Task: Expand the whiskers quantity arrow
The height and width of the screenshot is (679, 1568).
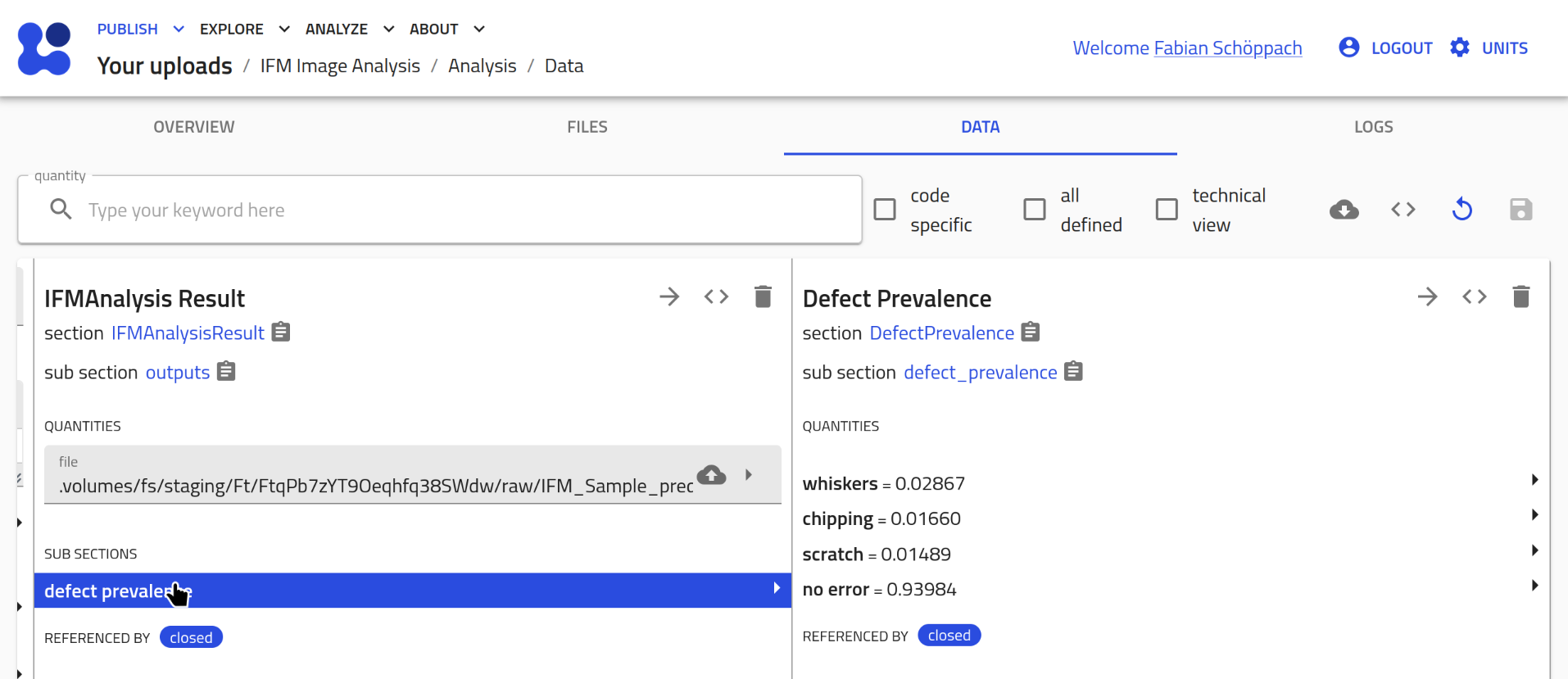Action: point(1534,480)
